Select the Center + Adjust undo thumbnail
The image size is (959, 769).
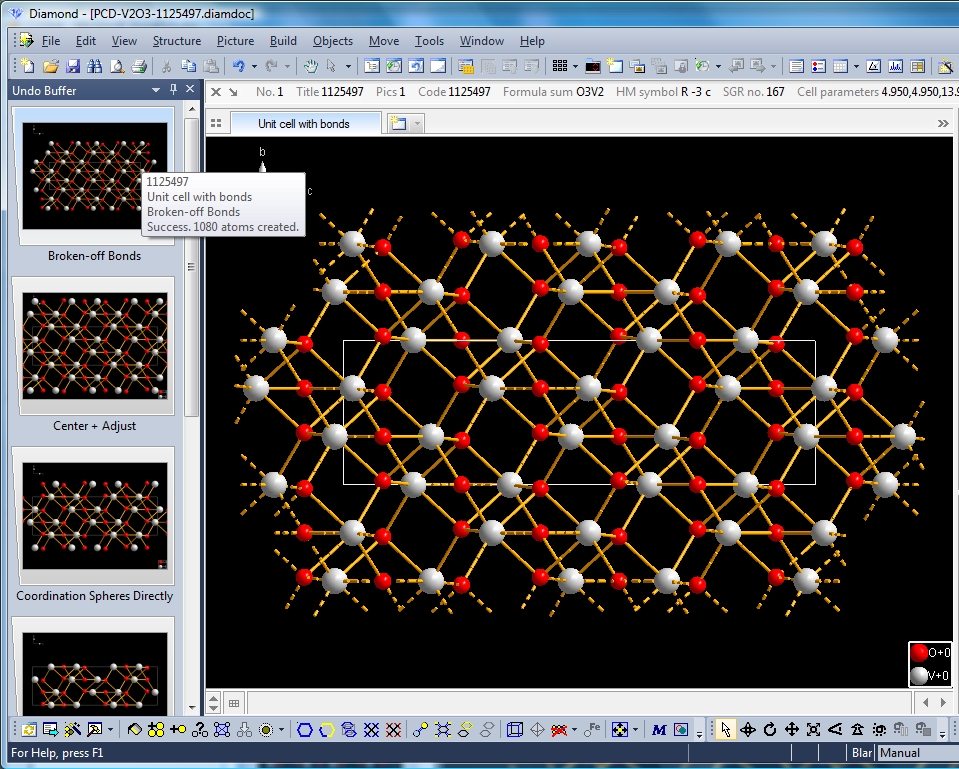tap(95, 346)
